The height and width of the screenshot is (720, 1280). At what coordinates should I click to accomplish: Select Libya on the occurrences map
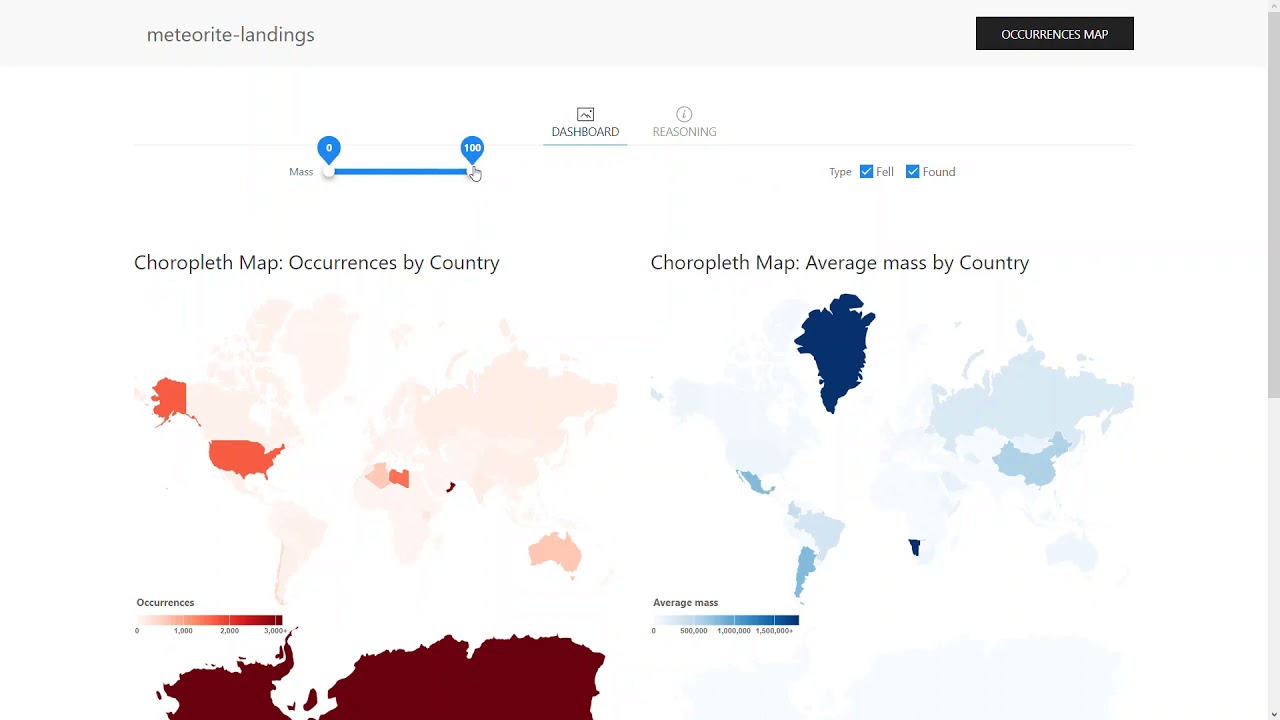click(x=400, y=478)
